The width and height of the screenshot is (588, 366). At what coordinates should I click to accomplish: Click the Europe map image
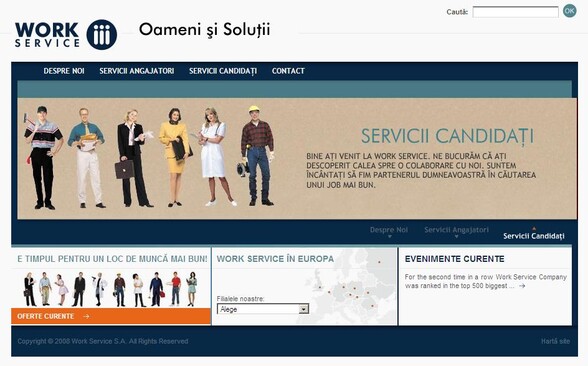pyautogui.click(x=347, y=286)
